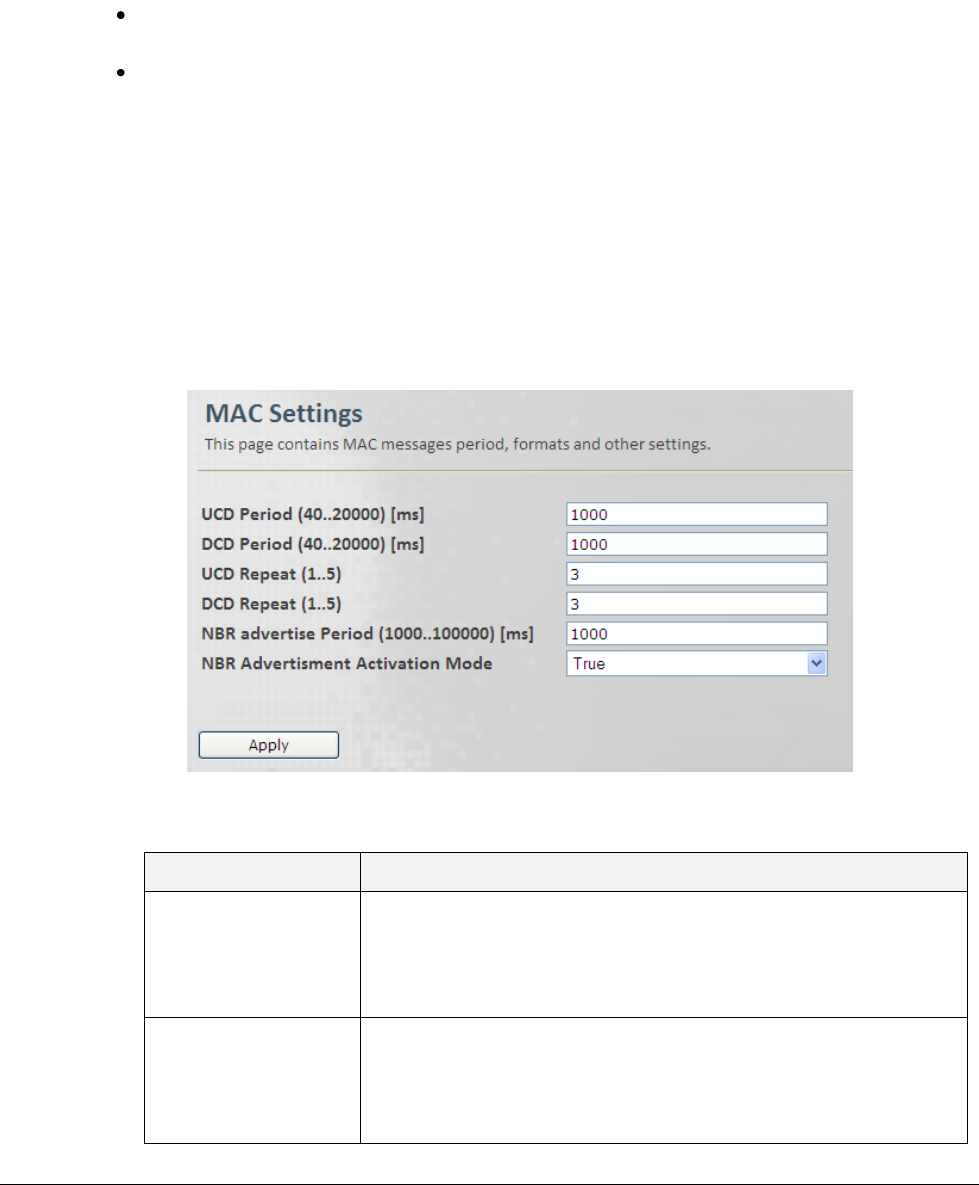Click the UCD Period input field
The height and width of the screenshot is (1185, 979).
point(696,514)
